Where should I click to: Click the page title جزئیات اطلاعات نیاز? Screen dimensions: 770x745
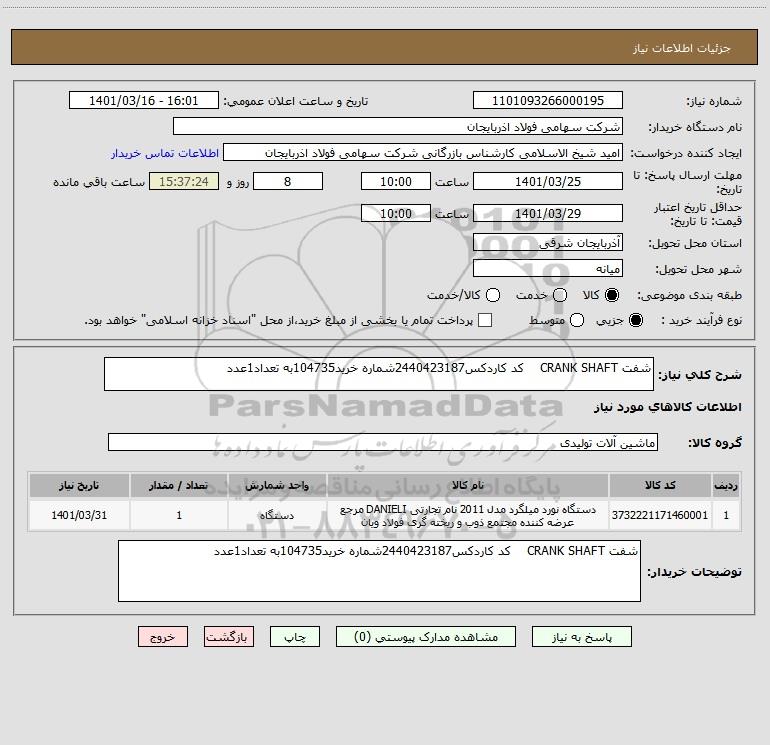(681, 48)
